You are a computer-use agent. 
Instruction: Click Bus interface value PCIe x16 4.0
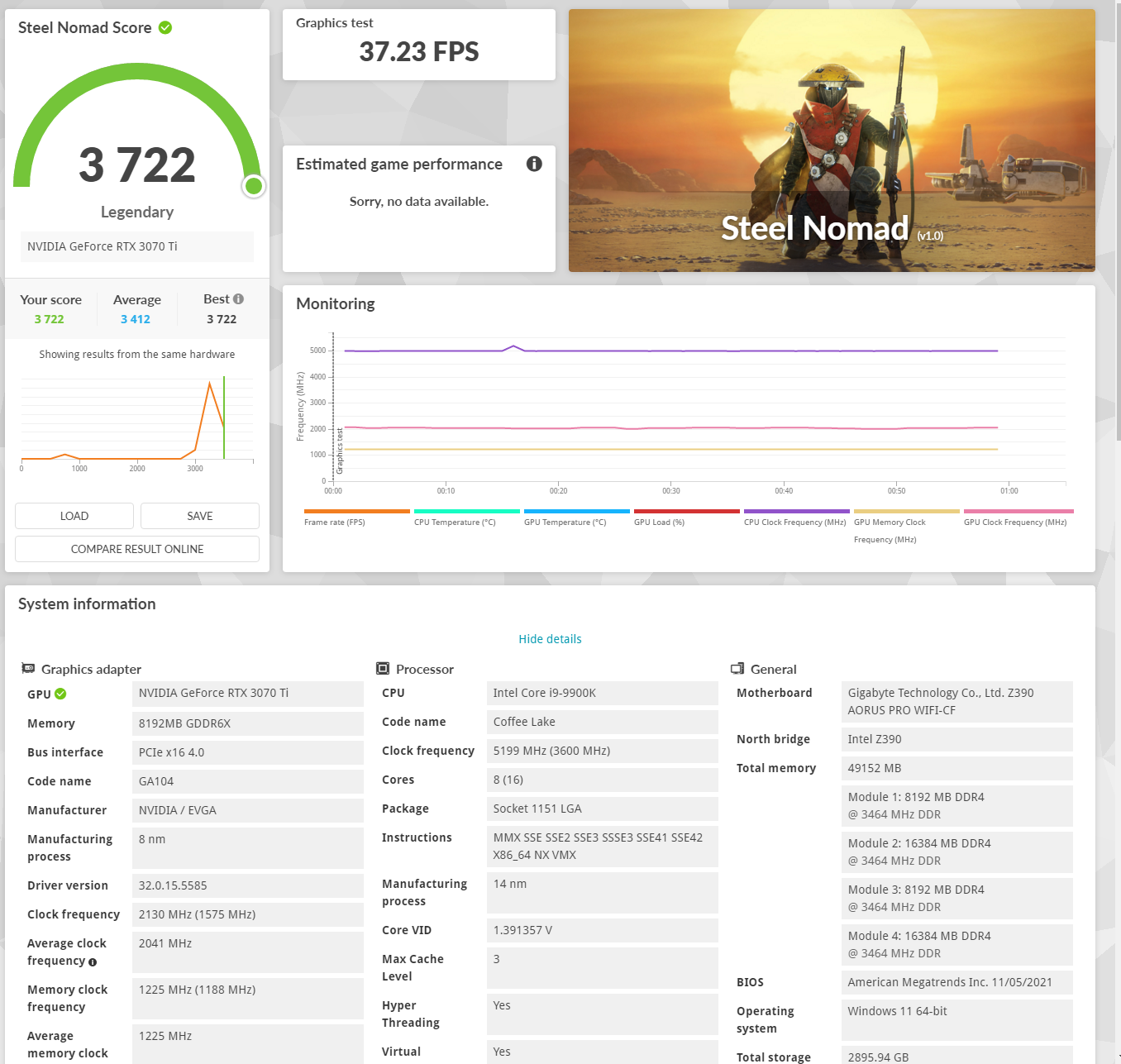pos(248,752)
